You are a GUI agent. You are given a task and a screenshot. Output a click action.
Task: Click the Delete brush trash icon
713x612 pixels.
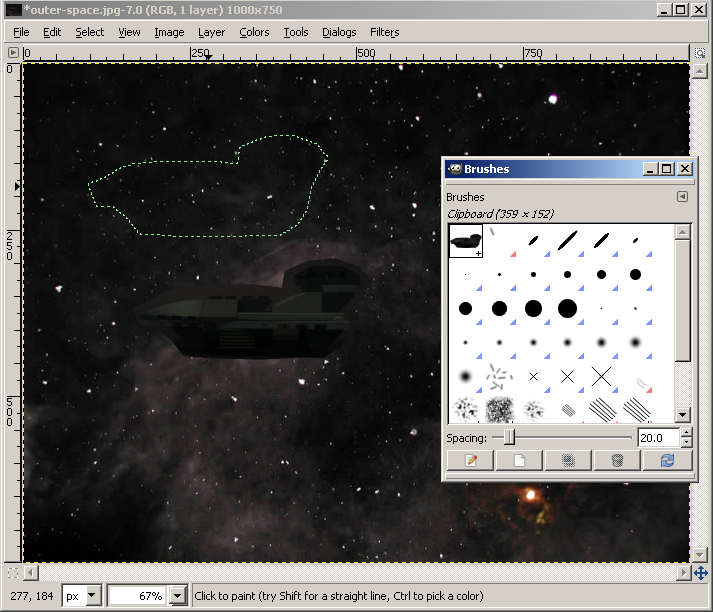617,461
